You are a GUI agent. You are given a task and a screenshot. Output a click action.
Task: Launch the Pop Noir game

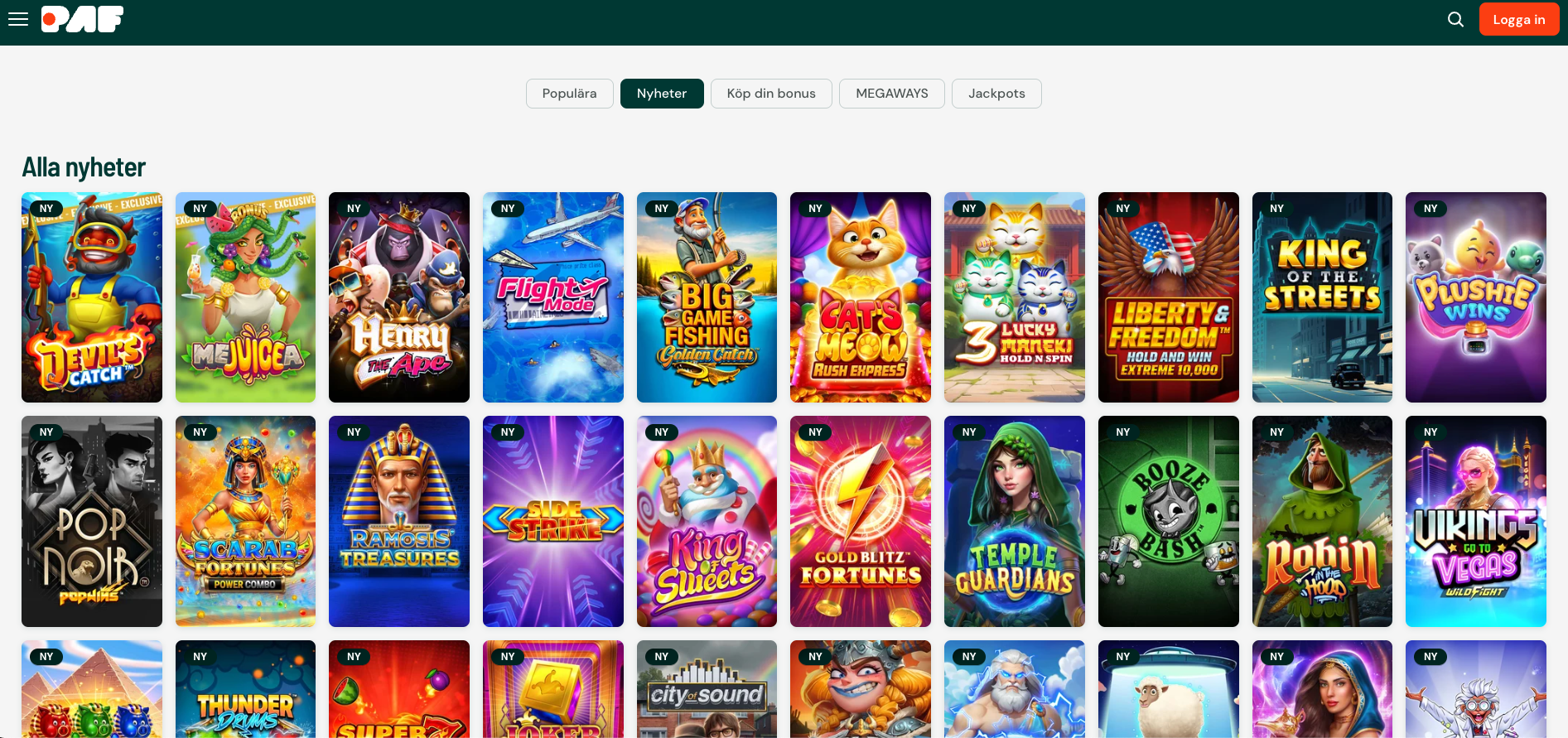[92, 521]
